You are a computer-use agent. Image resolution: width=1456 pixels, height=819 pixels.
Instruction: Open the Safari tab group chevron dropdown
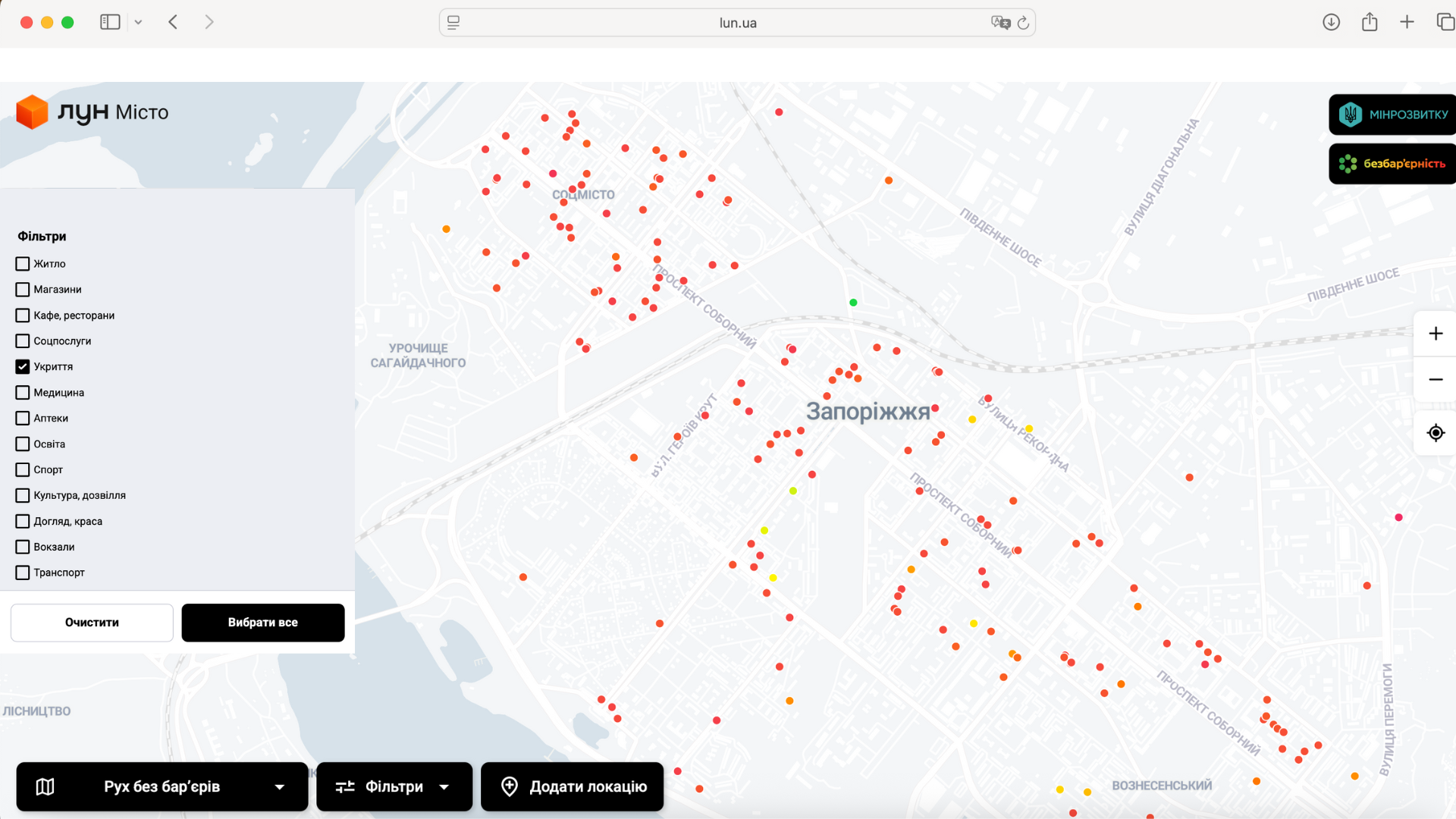[138, 22]
